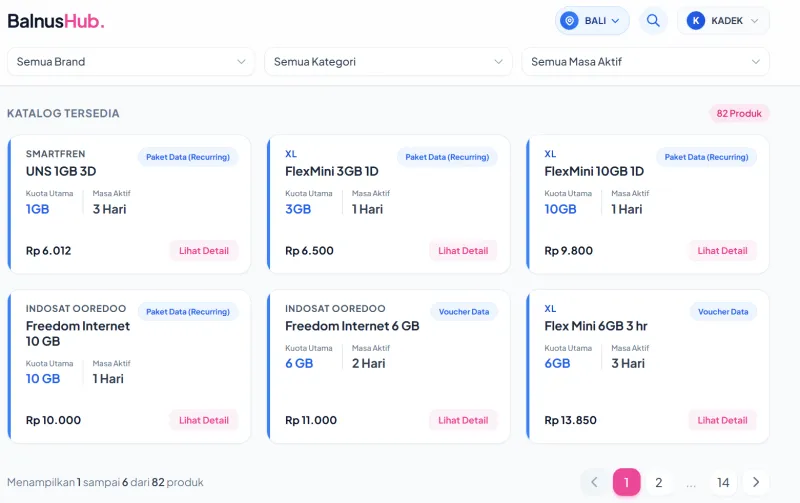Open the KADEK user account menu
This screenshot has width=800, height=503.
tap(723, 21)
